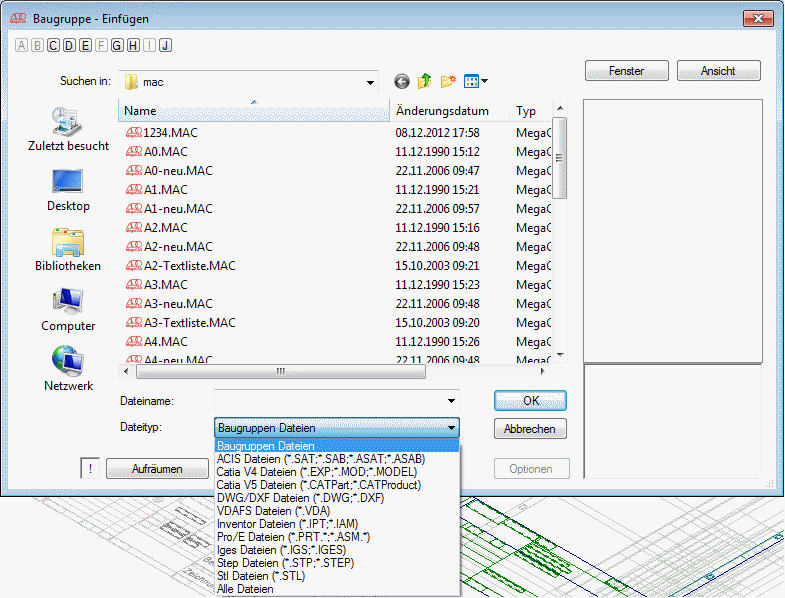This screenshot has height=598, width=785.
Task: Click into the Dateiname input field
Action: pos(329,401)
